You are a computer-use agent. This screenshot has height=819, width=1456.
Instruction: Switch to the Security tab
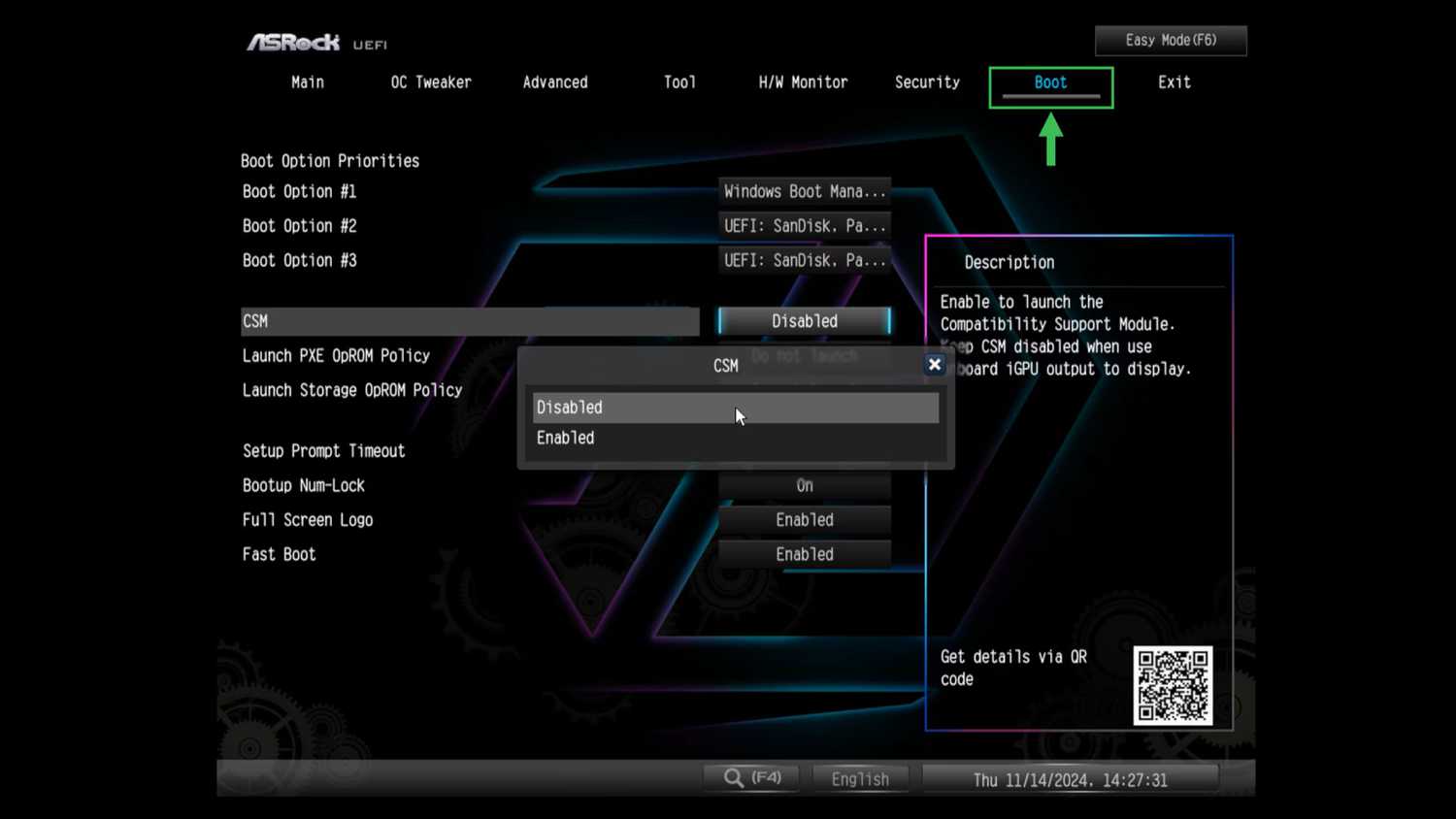[927, 82]
